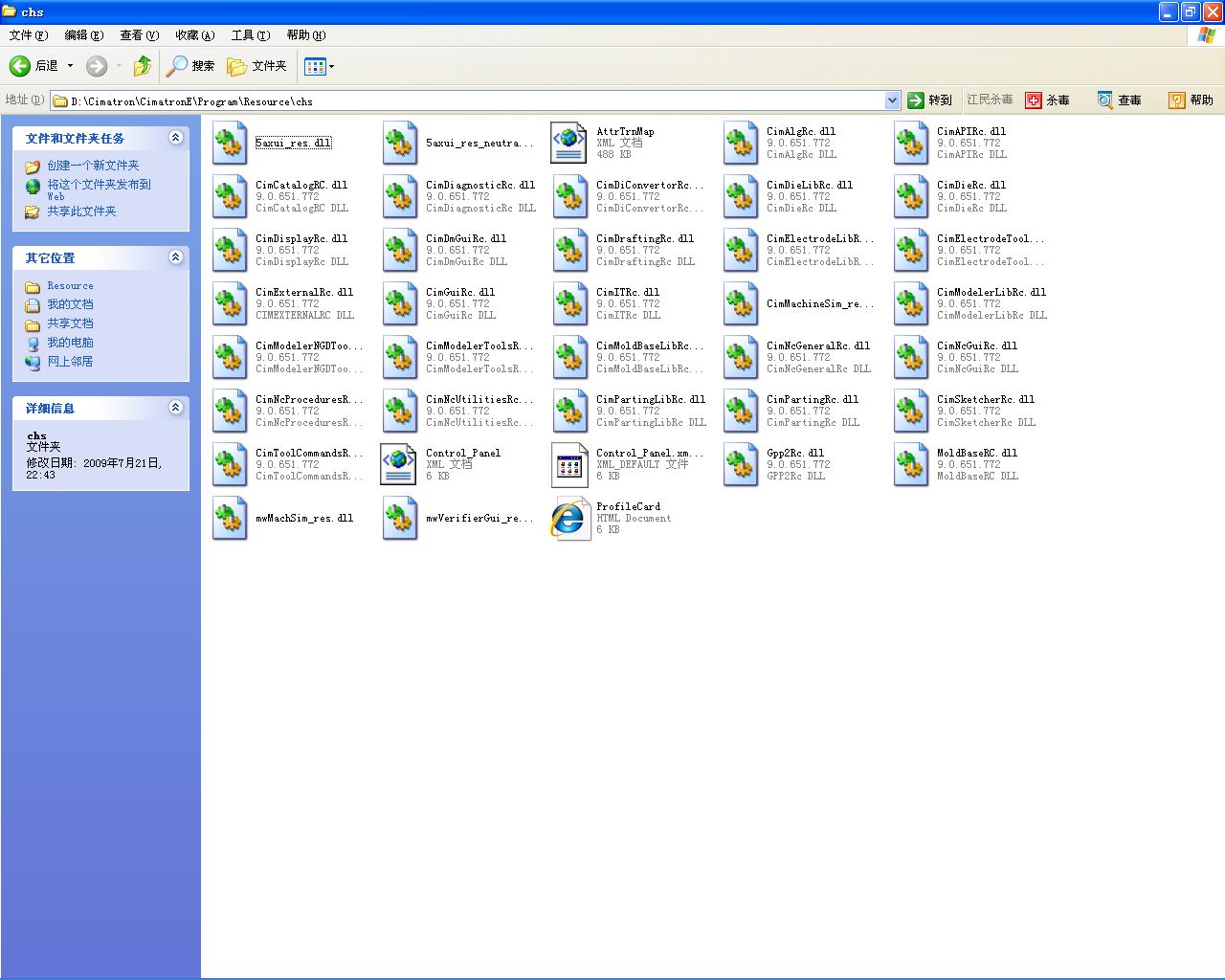Screen dimensions: 1225x980
Task: Click the CimPartingRc.dll file name
Action: click(813, 400)
